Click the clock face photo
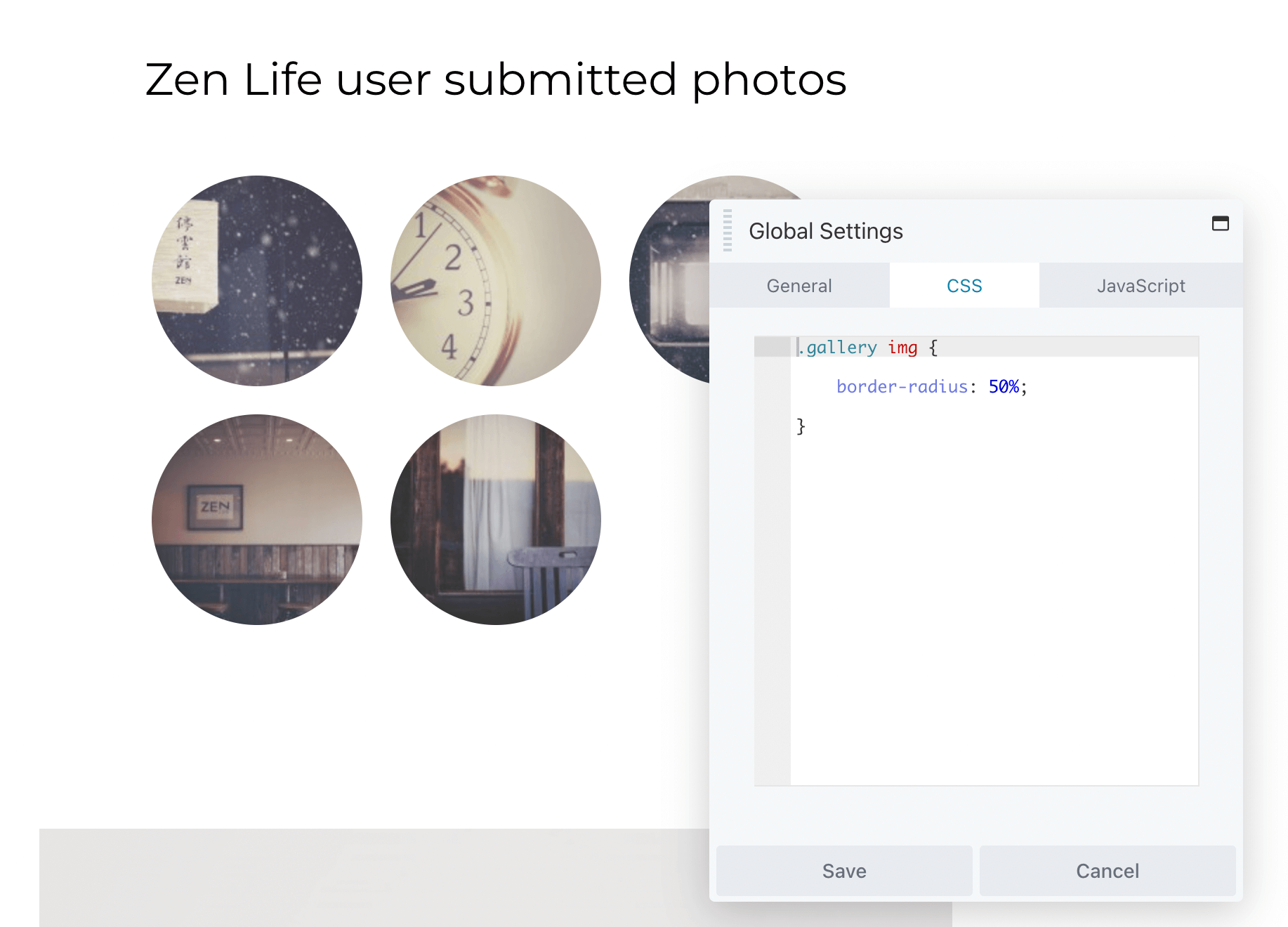Viewport: 1288px width, 927px height. pyautogui.click(x=496, y=281)
